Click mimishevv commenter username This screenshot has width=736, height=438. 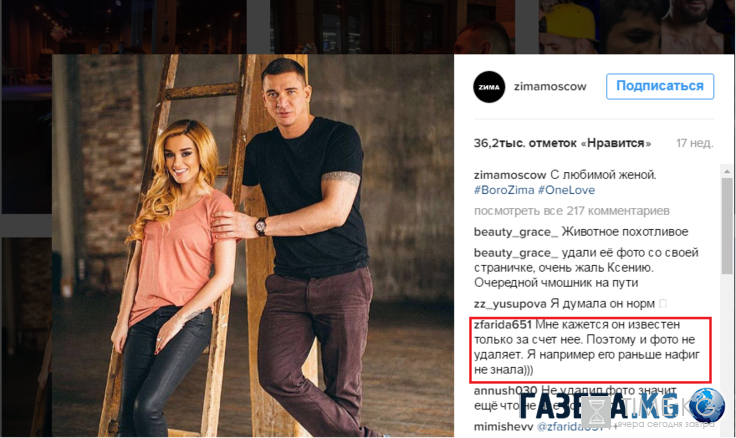coord(503,427)
